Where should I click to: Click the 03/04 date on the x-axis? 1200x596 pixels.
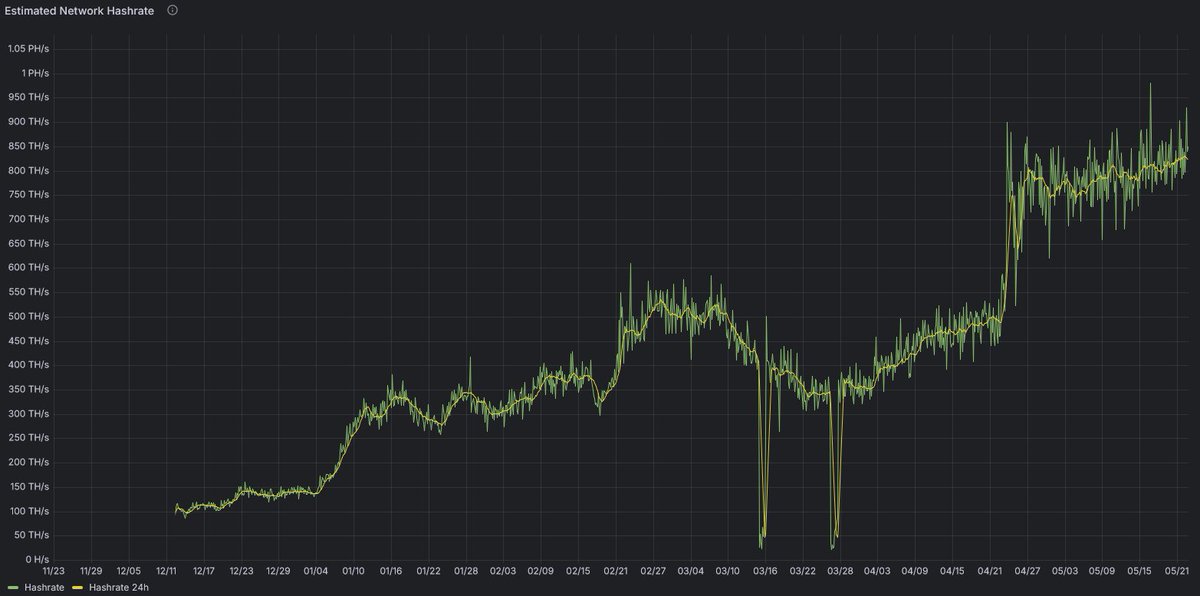(691, 571)
